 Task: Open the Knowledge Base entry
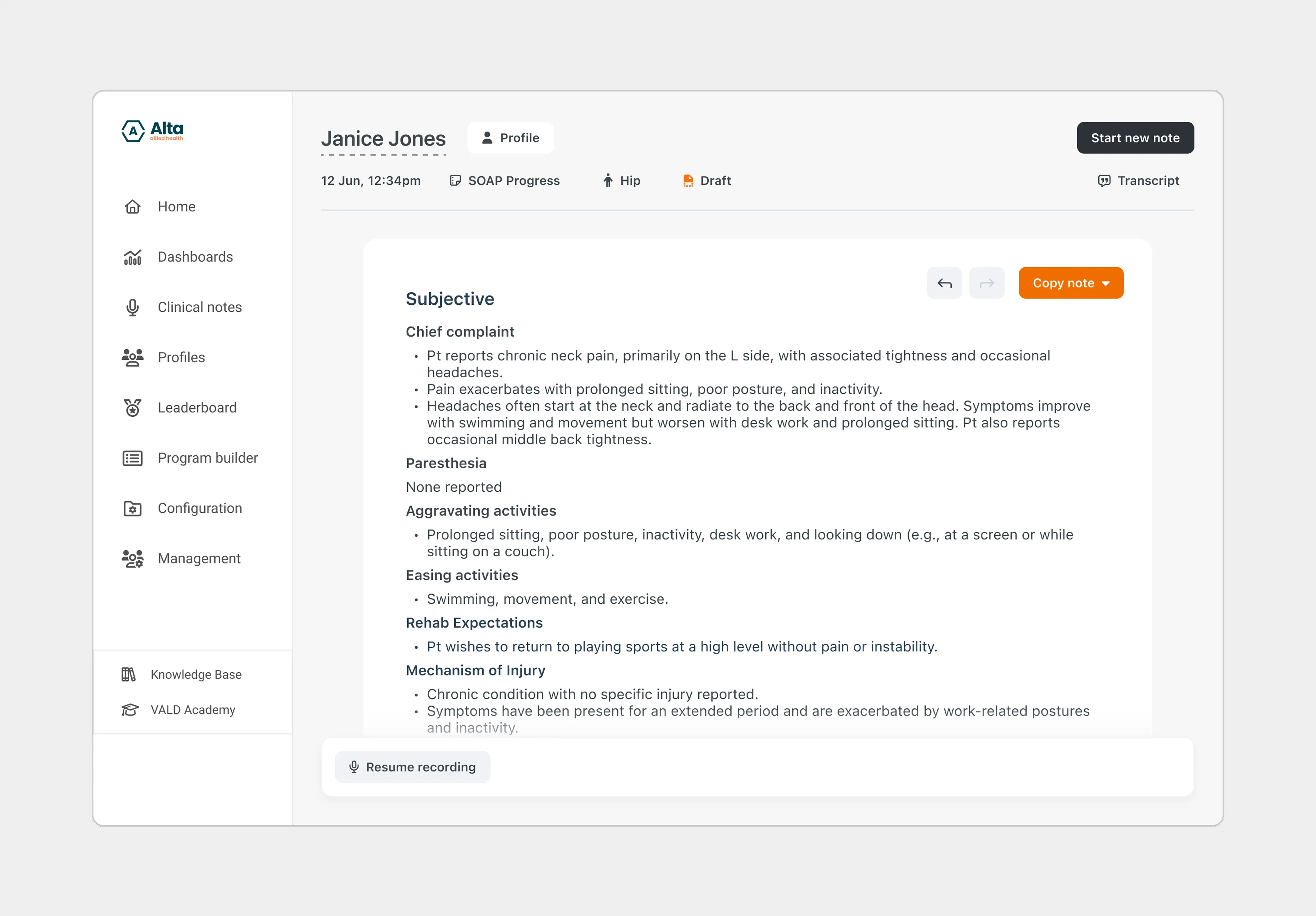pos(196,674)
